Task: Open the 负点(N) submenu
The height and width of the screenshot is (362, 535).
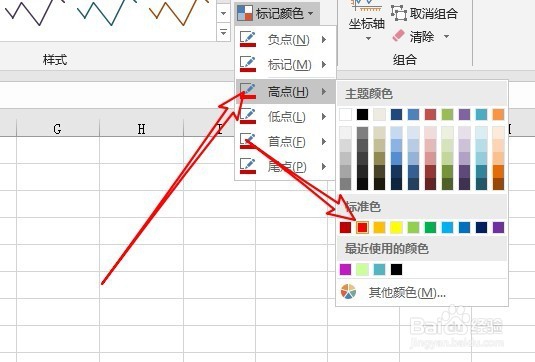Action: pos(285,40)
